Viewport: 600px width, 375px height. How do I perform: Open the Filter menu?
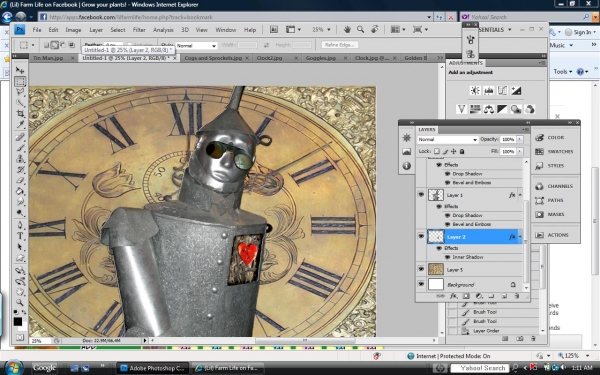[139, 30]
